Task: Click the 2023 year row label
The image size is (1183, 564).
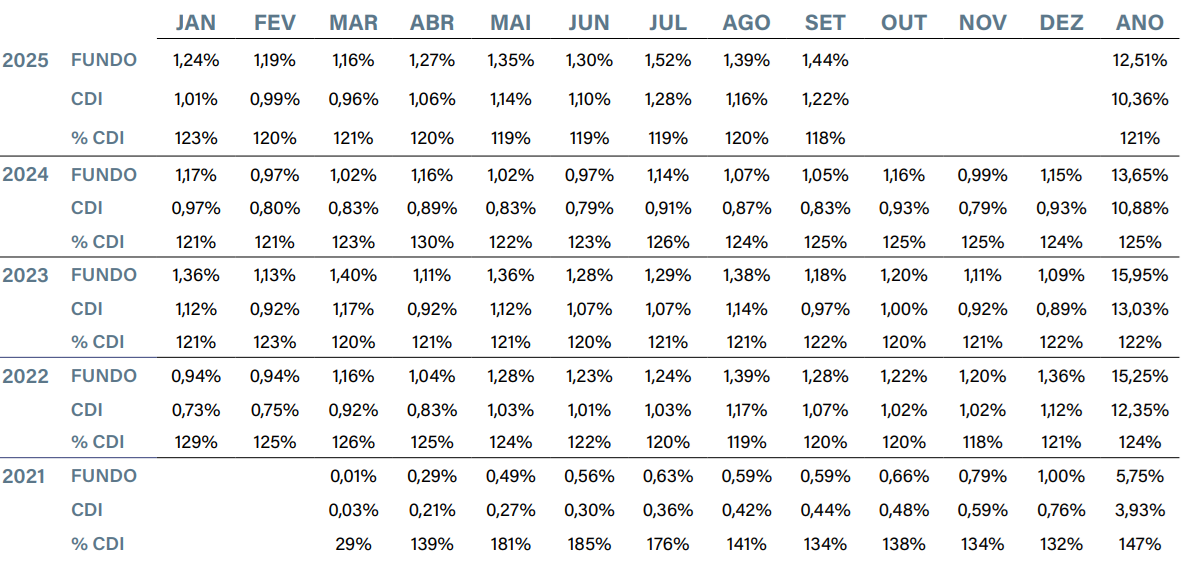Action: coord(27,275)
